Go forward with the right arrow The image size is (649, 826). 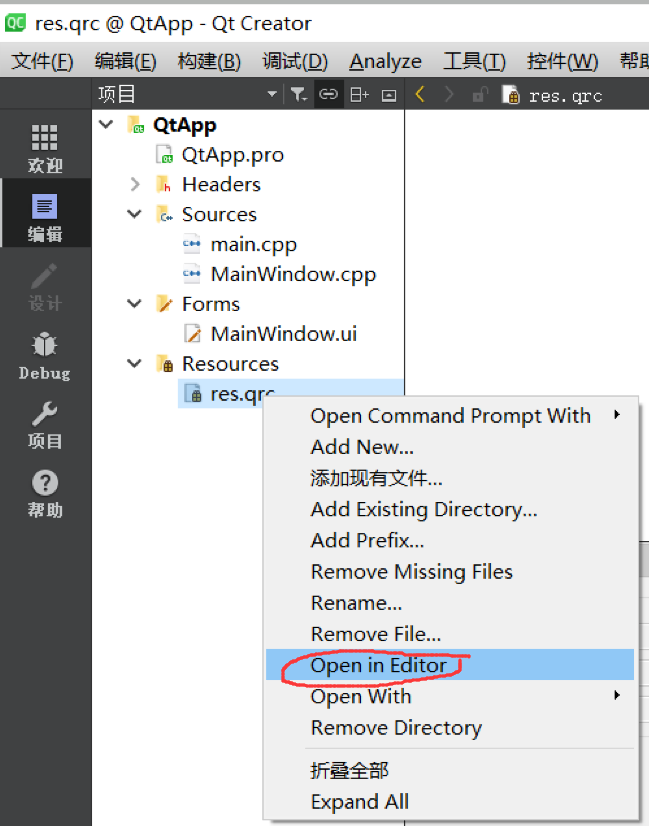tap(449, 95)
